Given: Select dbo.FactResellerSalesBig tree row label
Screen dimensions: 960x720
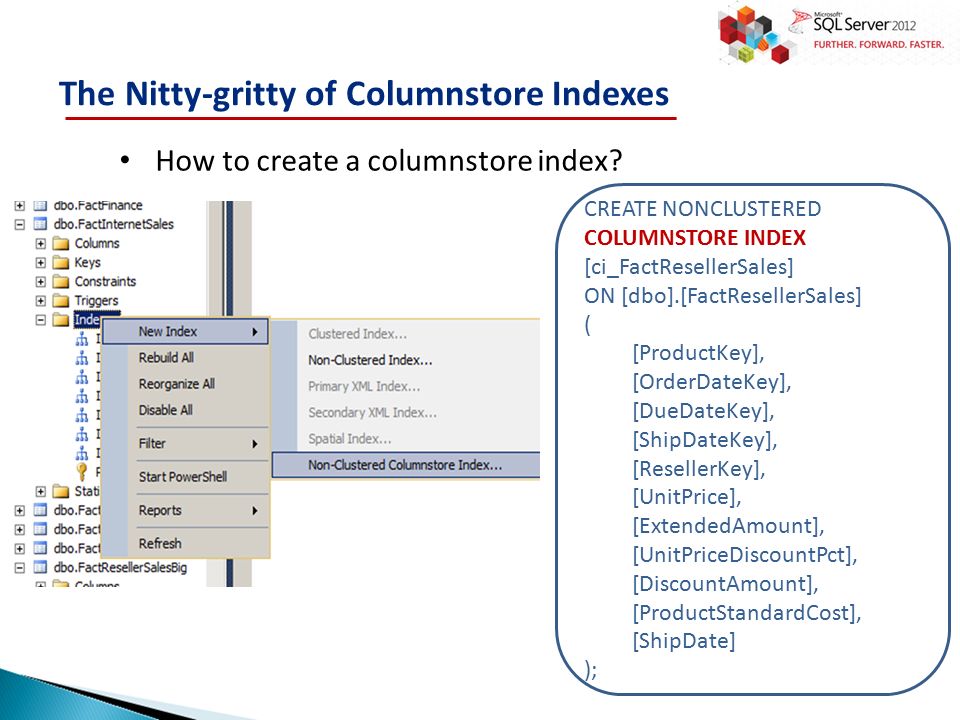Looking at the screenshot, I should pos(121,568).
